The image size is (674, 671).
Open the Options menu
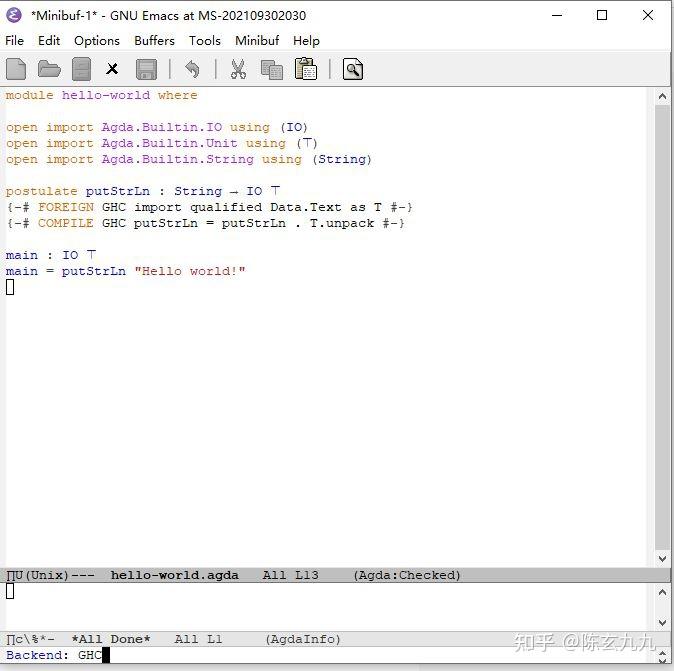pos(97,41)
